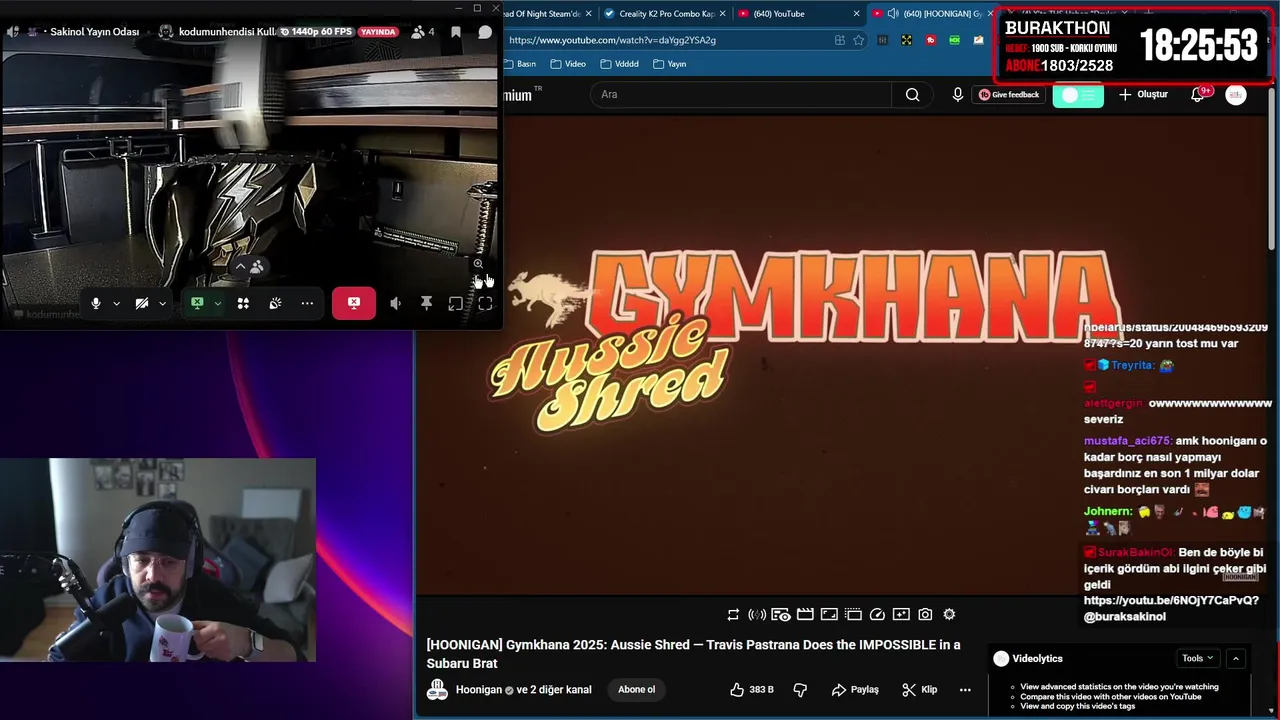
Task: Click the red disconnect call button
Action: pos(354,303)
